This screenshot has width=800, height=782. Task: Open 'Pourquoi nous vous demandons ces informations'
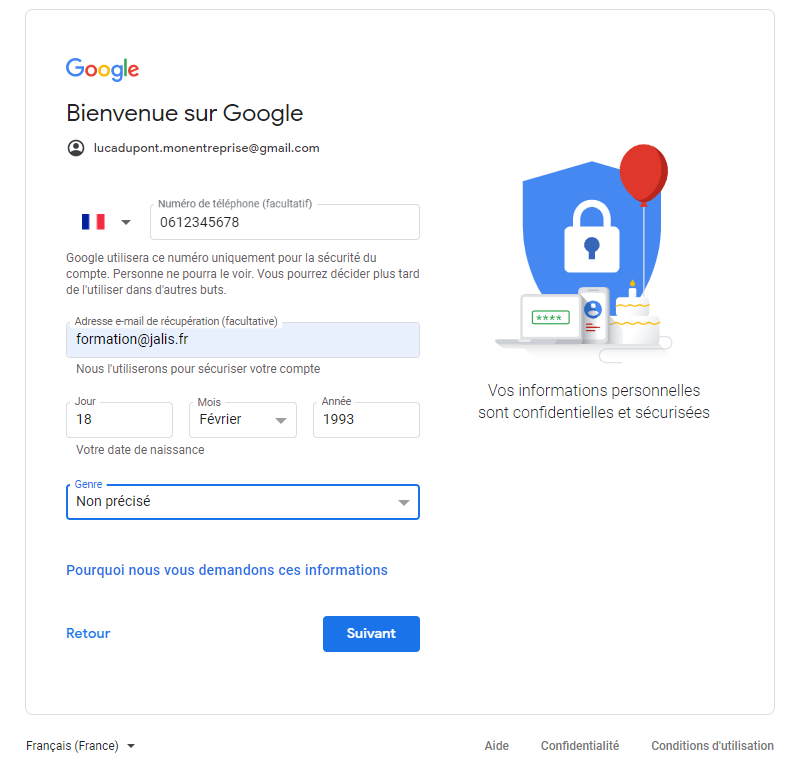click(227, 571)
